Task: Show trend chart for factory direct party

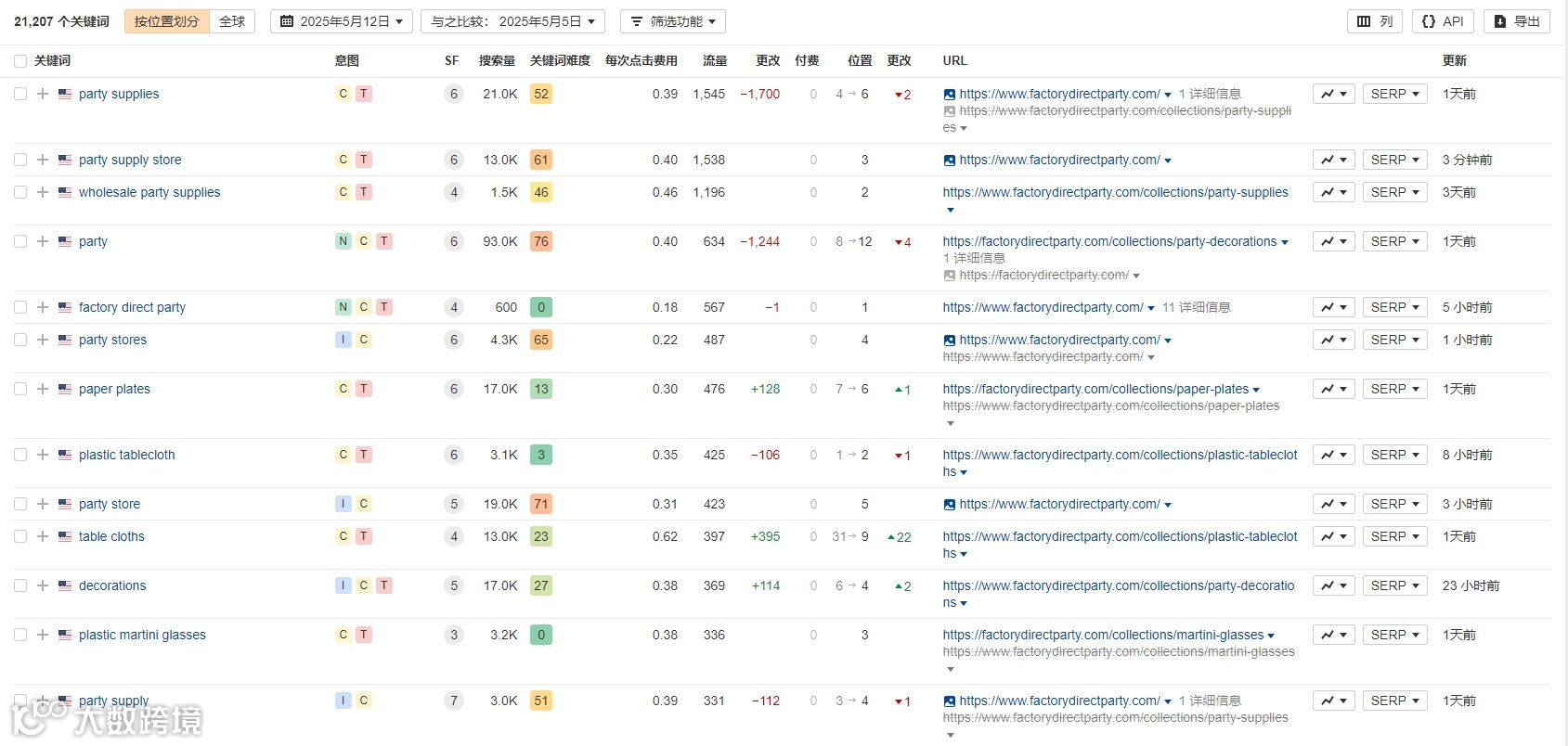Action: [1334, 307]
